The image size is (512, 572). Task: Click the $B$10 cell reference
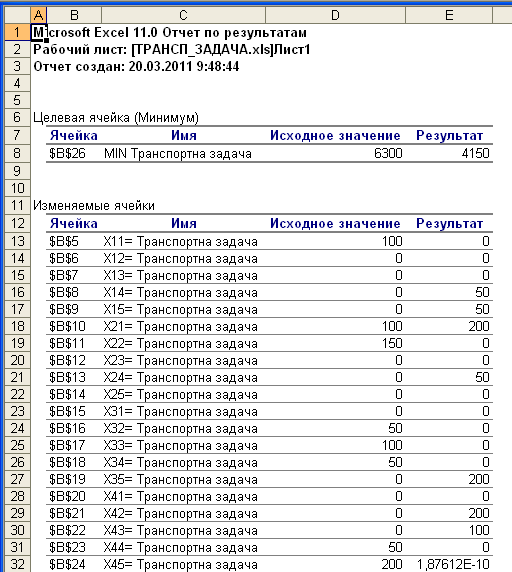[x=67, y=326]
